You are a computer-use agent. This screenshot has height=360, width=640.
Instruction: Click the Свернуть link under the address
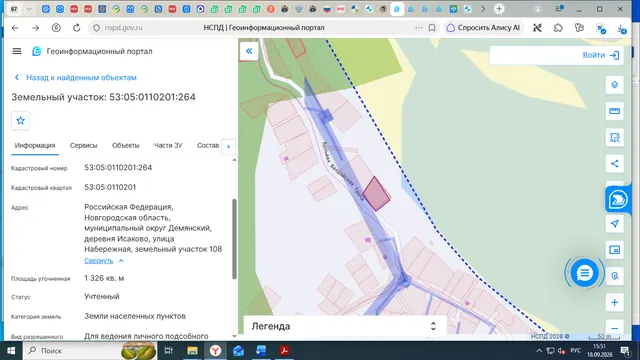pos(98,260)
